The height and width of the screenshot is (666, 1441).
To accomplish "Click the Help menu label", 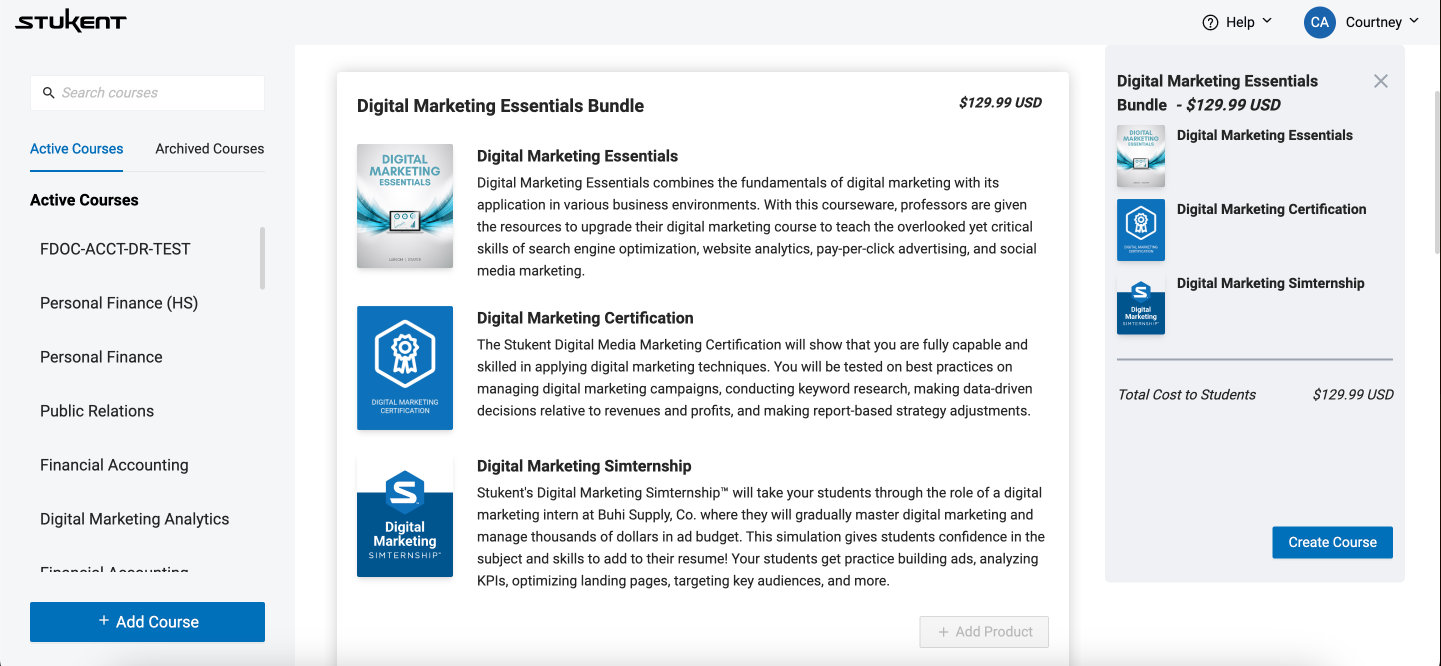I will coord(1240,22).
